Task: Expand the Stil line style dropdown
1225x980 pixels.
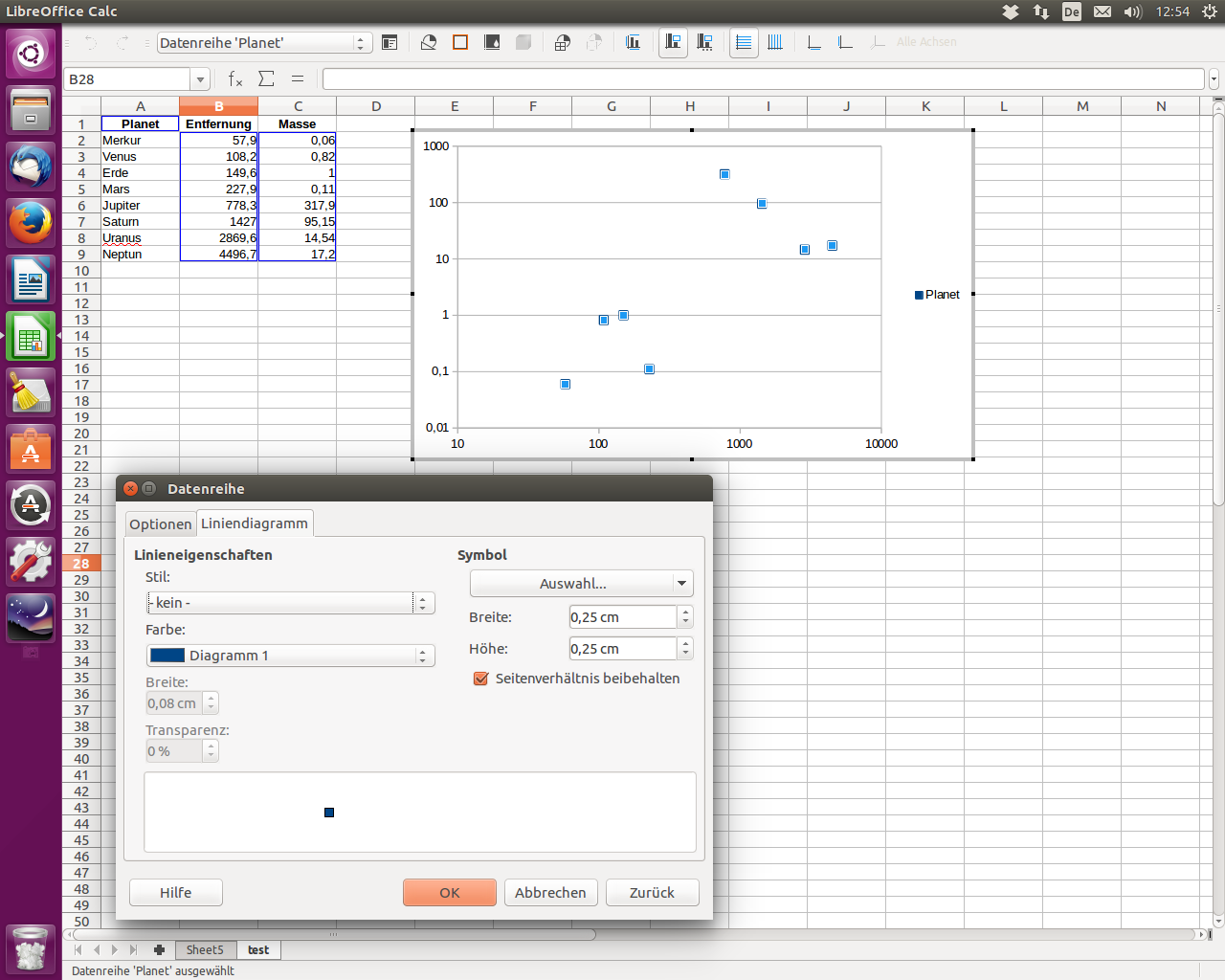Action: [x=422, y=603]
